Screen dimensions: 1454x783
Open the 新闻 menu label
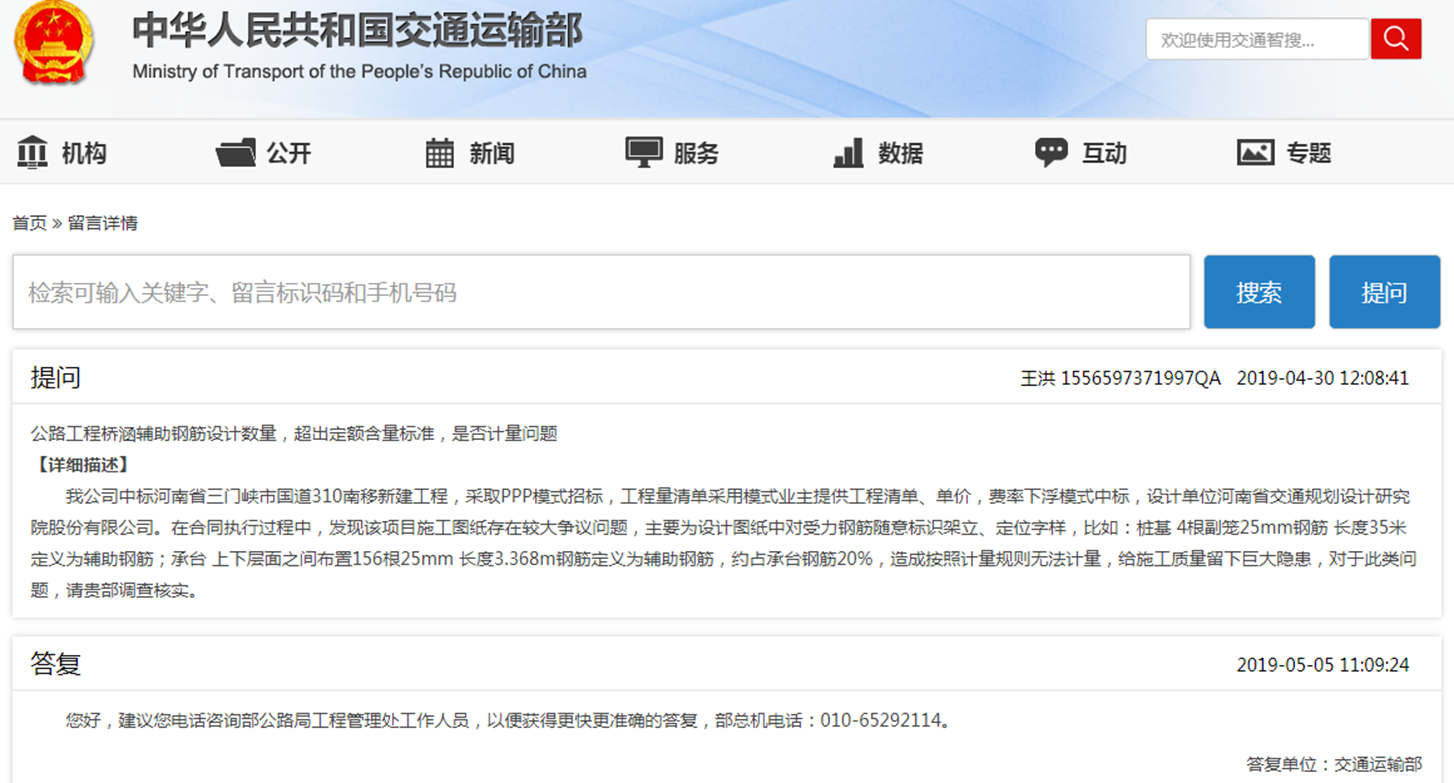(492, 153)
